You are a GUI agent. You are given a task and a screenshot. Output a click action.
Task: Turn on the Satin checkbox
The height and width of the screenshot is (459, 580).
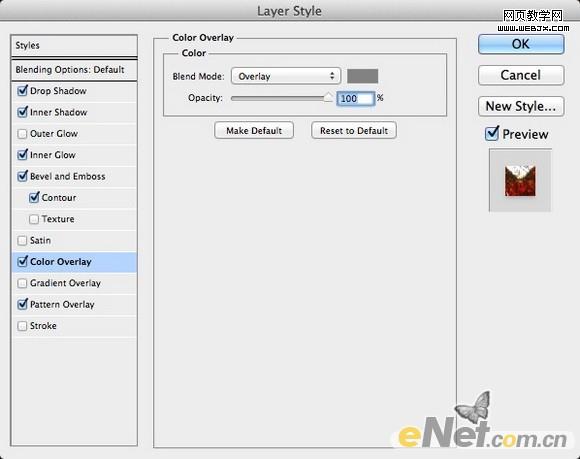(22, 240)
